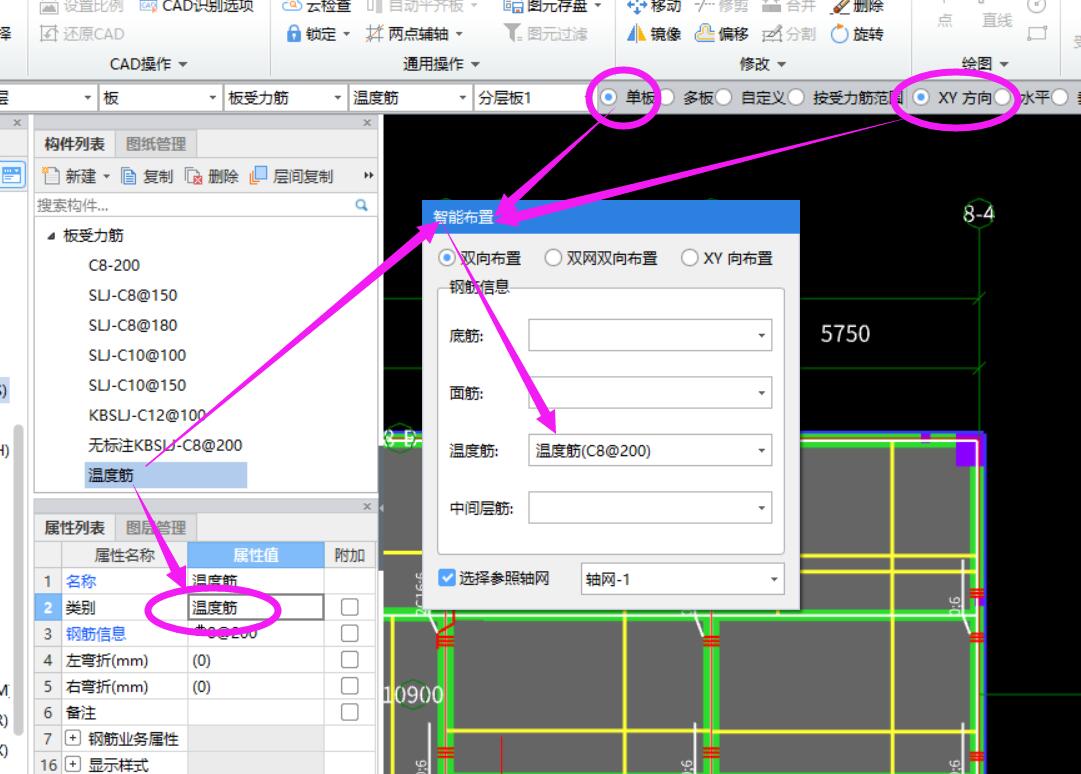The width and height of the screenshot is (1081, 774).
Task: Select the 分割 split tool
Action: [789, 33]
